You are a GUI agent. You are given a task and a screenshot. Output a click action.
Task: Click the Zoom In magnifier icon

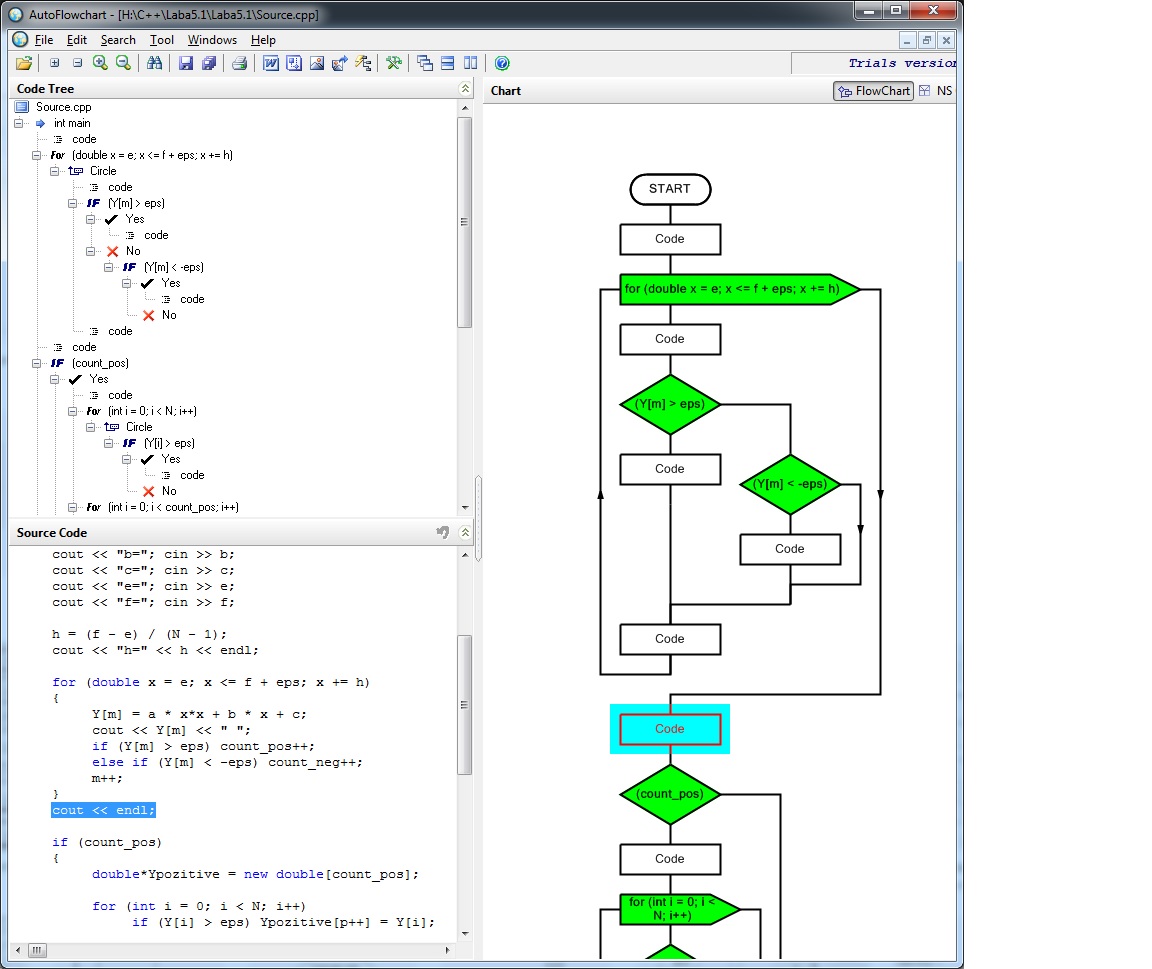click(100, 63)
